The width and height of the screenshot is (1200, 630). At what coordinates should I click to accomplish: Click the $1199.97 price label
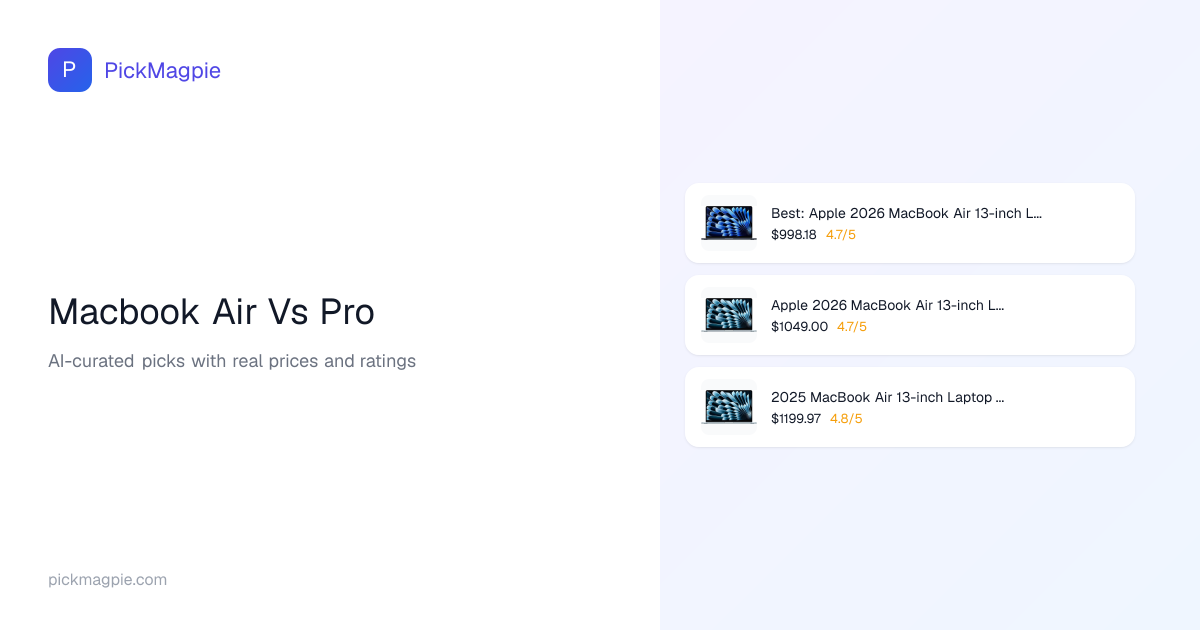795,419
